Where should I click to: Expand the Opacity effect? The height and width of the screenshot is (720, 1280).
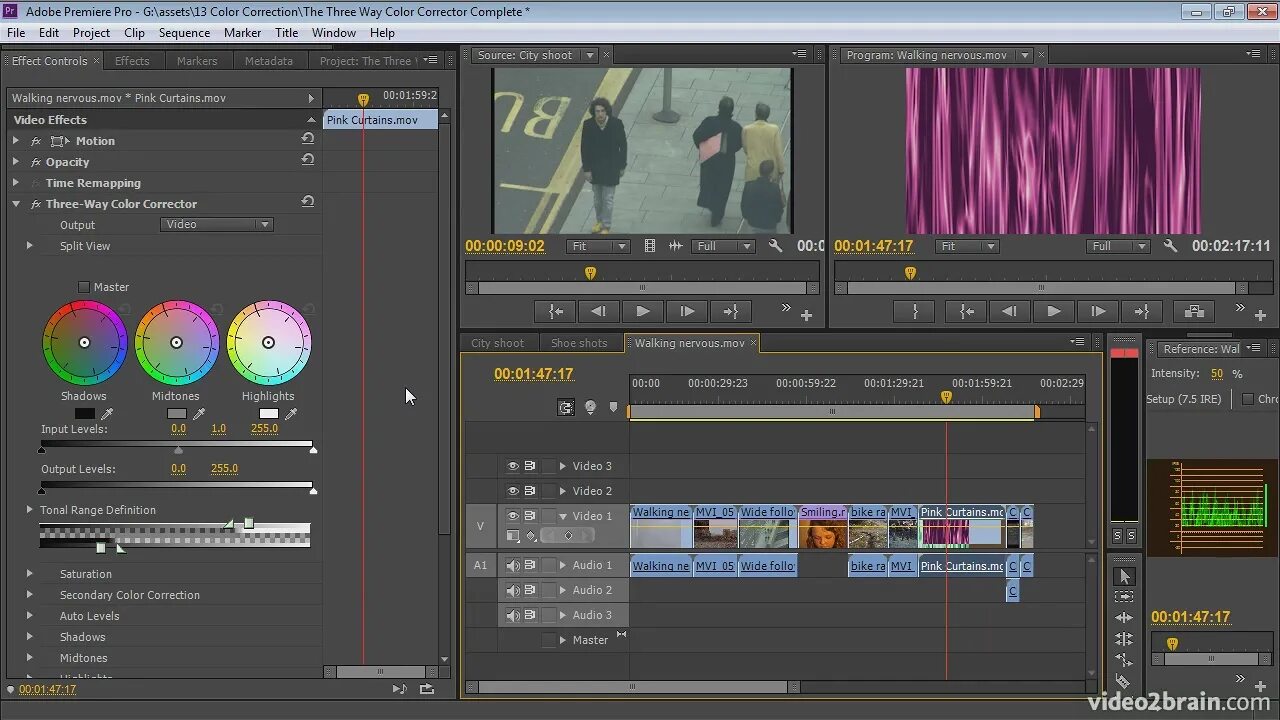15,162
